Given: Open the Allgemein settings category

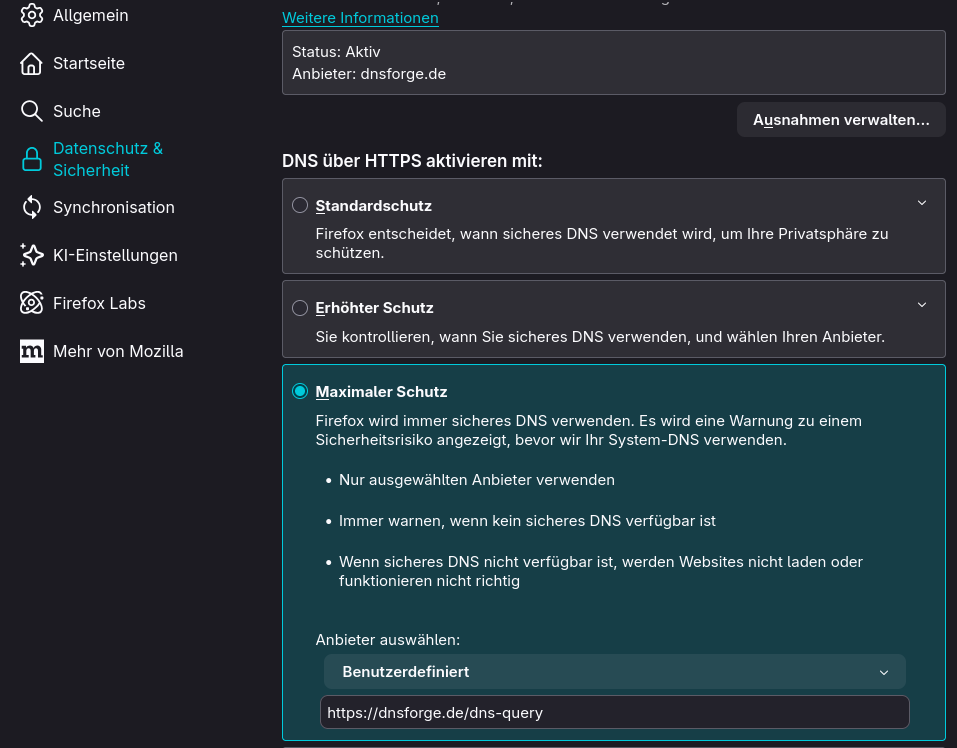Looking at the screenshot, I should tap(91, 15).
